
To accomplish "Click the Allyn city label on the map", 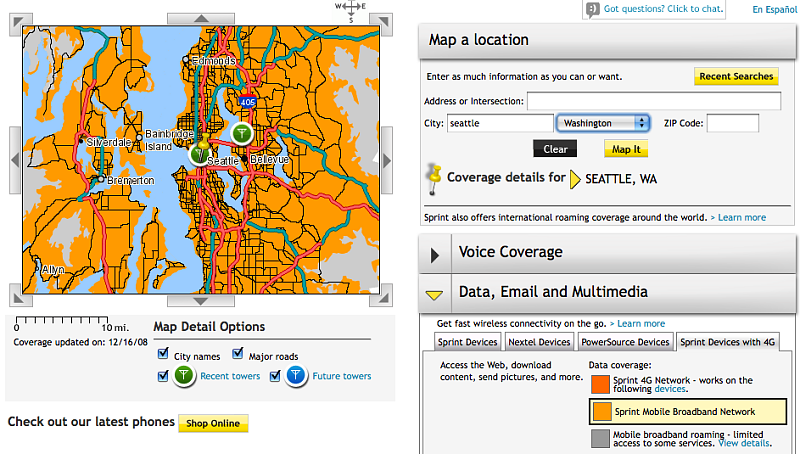I will pos(53,269).
